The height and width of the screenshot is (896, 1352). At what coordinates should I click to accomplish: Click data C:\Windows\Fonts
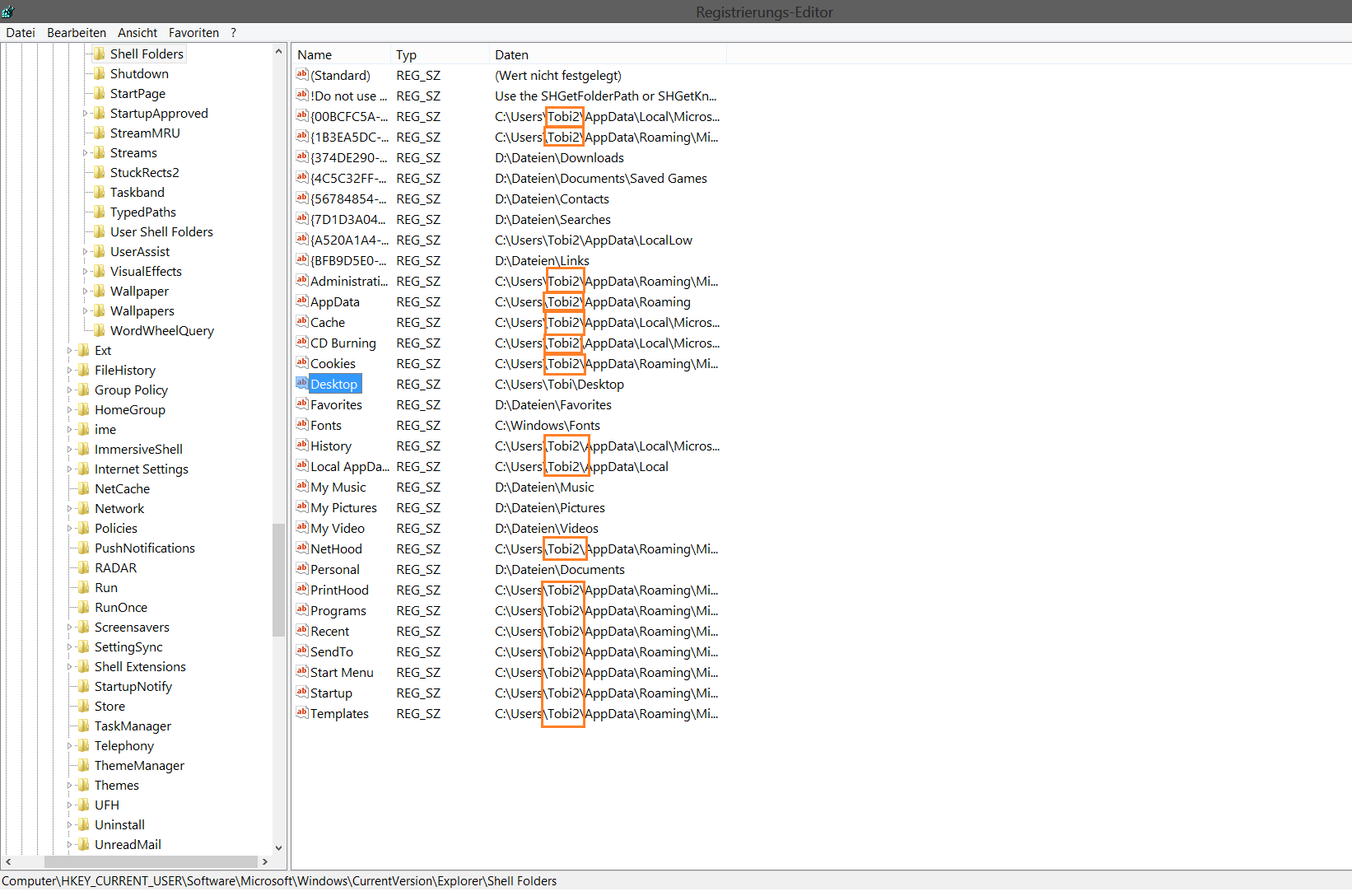point(548,425)
